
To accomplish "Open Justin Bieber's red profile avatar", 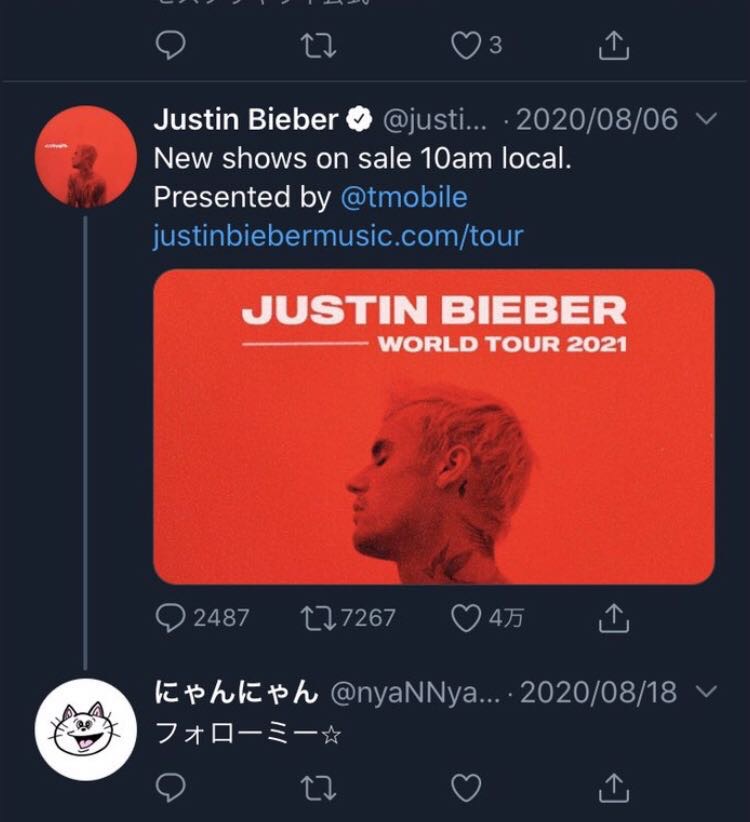I will 85,157.
